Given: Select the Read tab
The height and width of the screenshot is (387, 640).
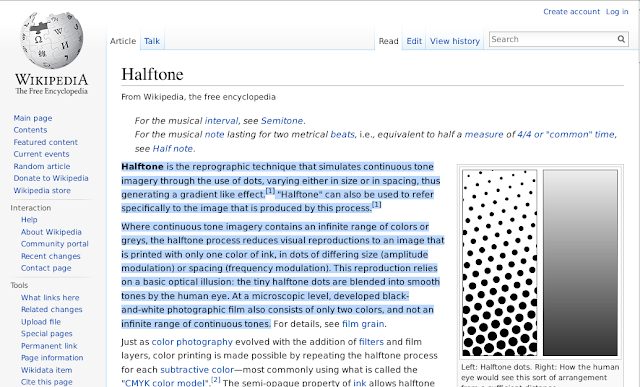Looking at the screenshot, I should click(388, 41).
